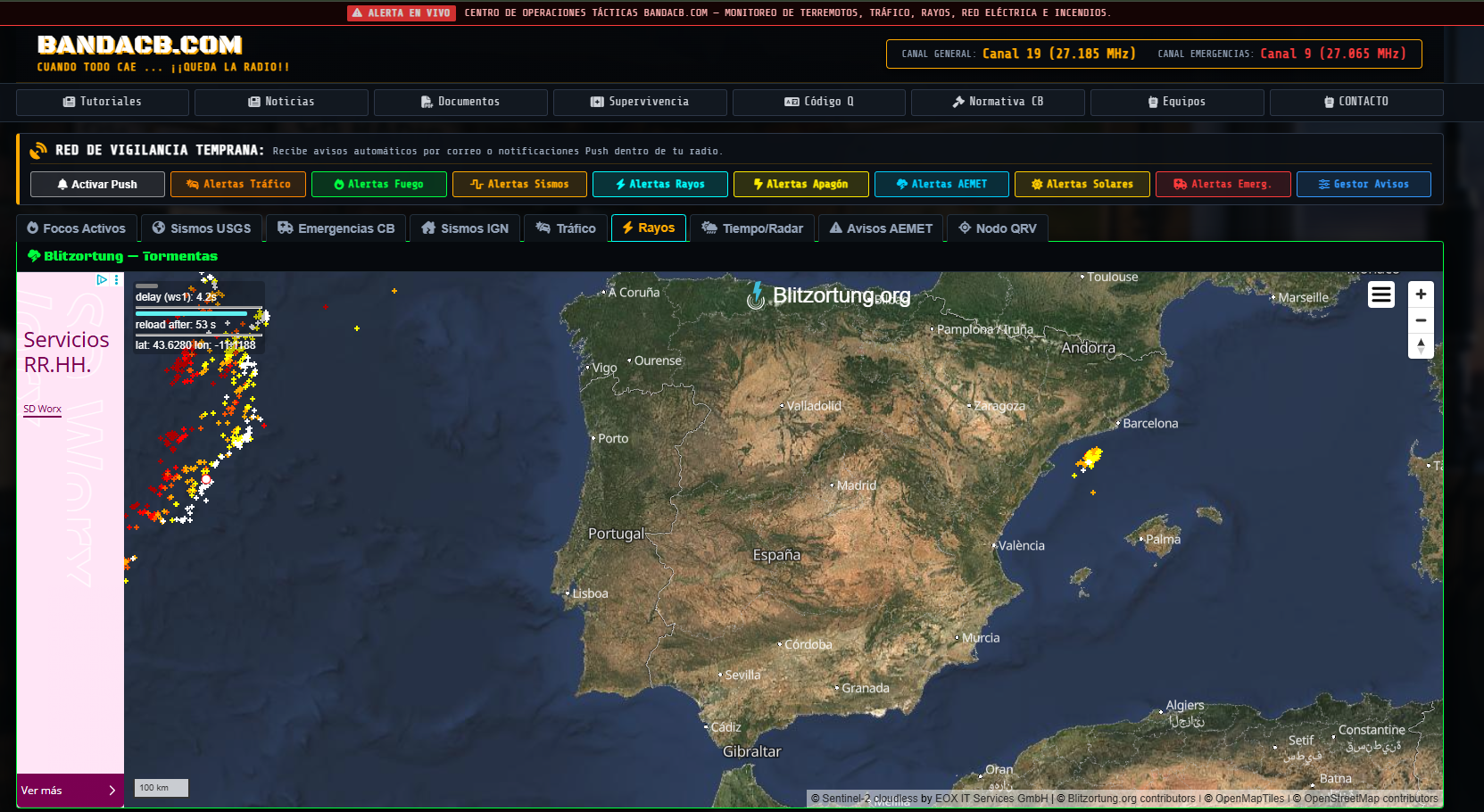Switch to Focos Activos tab
Screen dimensions: 1484x812
[77, 228]
